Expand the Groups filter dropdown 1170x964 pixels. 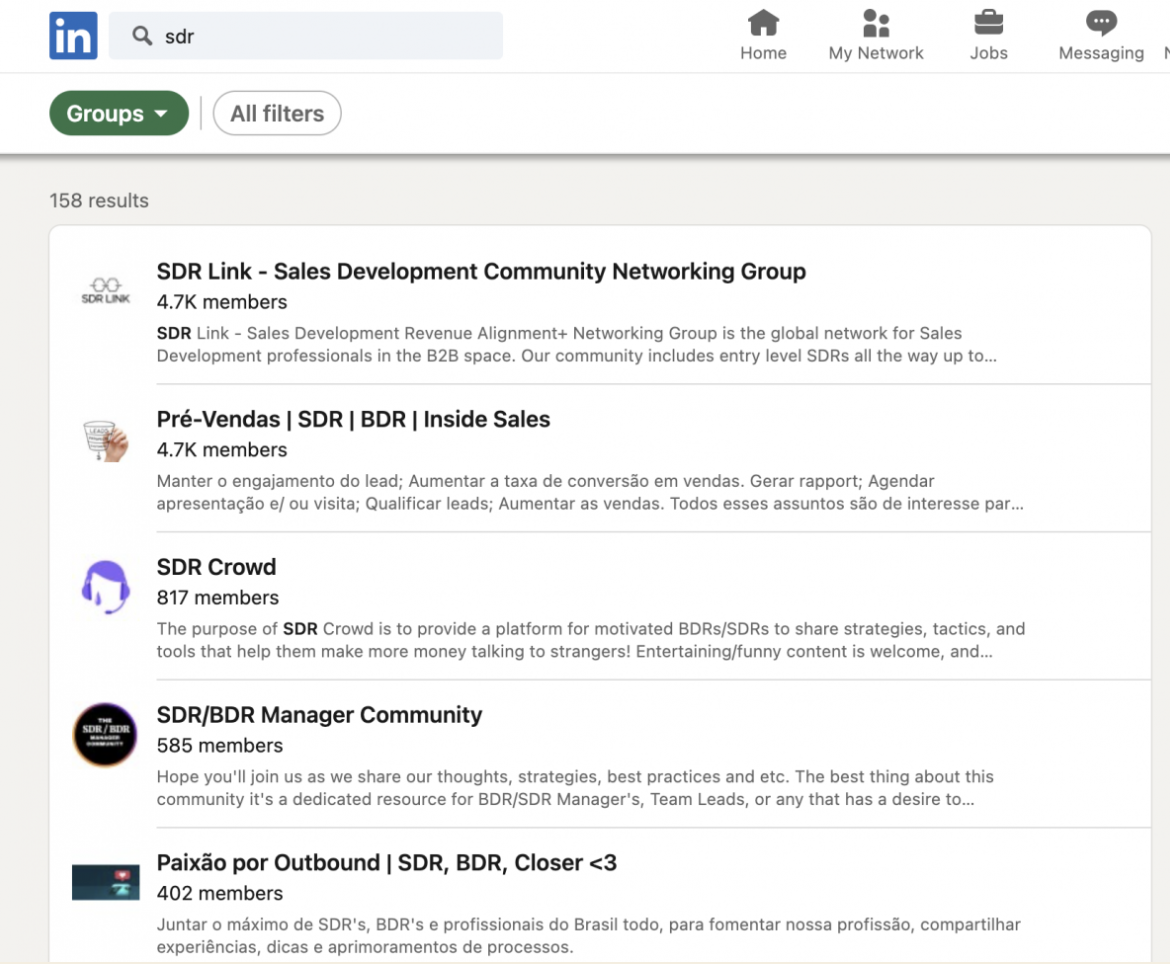point(119,113)
